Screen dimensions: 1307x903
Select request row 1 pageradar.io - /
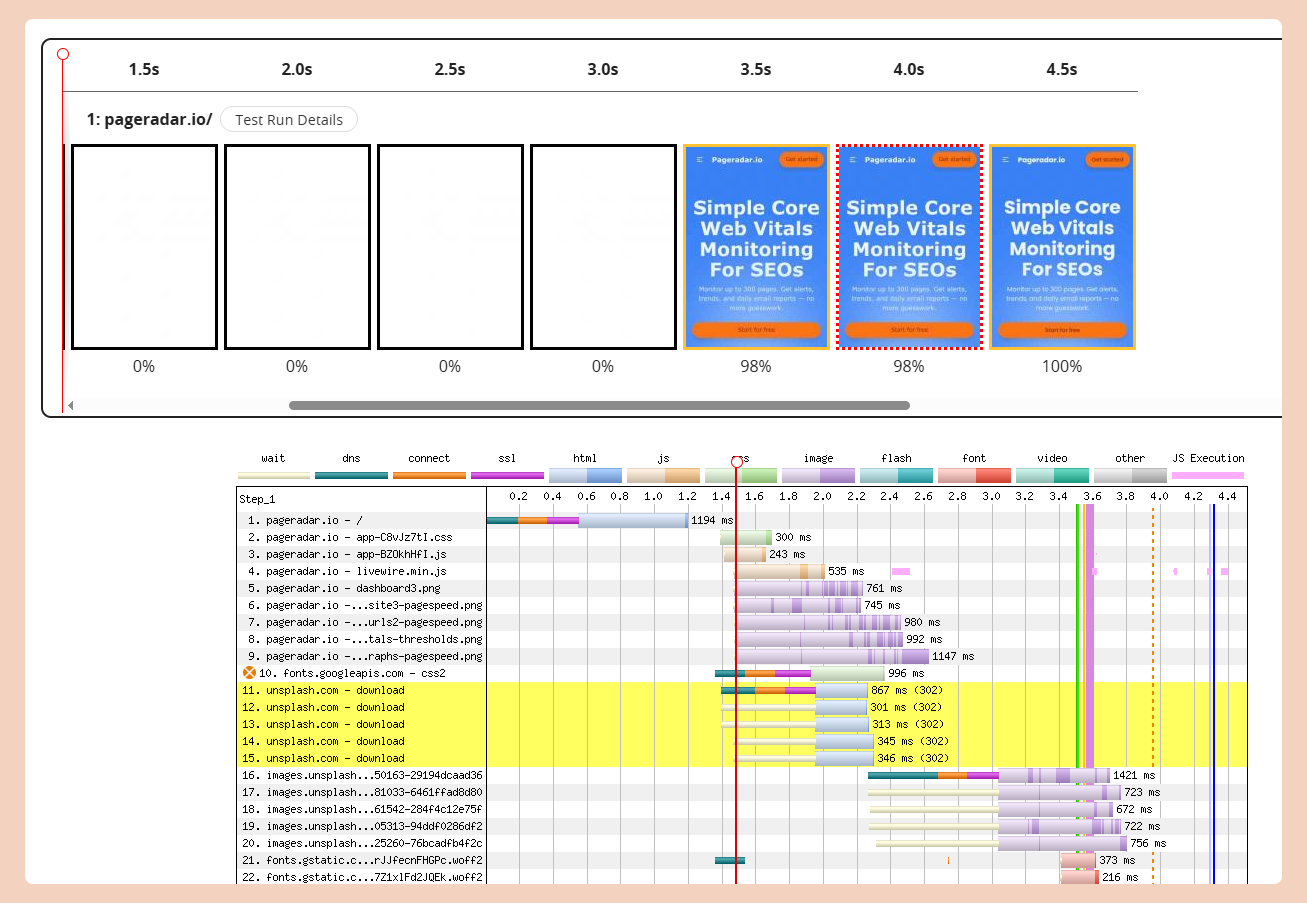pos(742,521)
